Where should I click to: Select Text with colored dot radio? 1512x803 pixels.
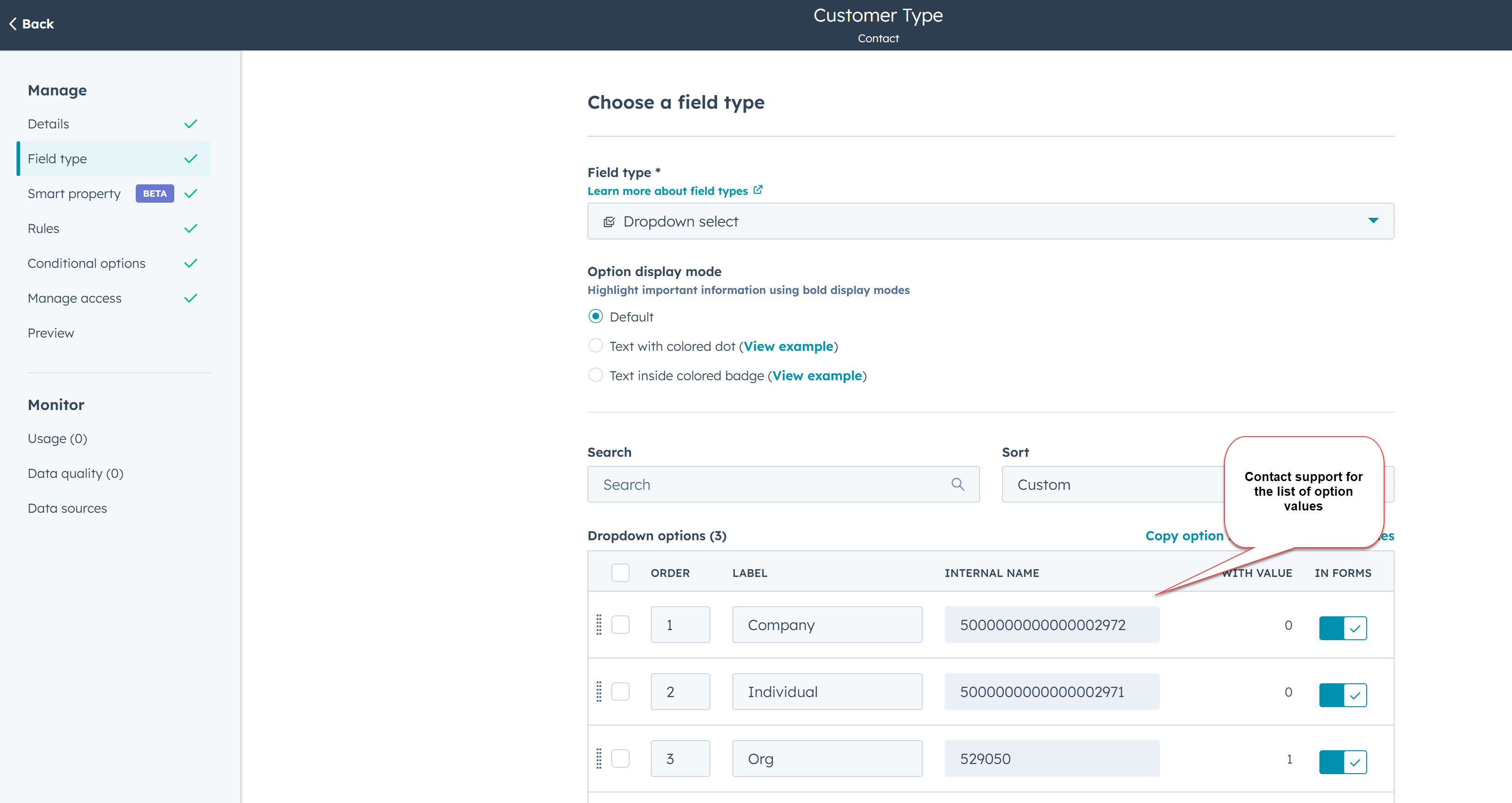[595, 346]
